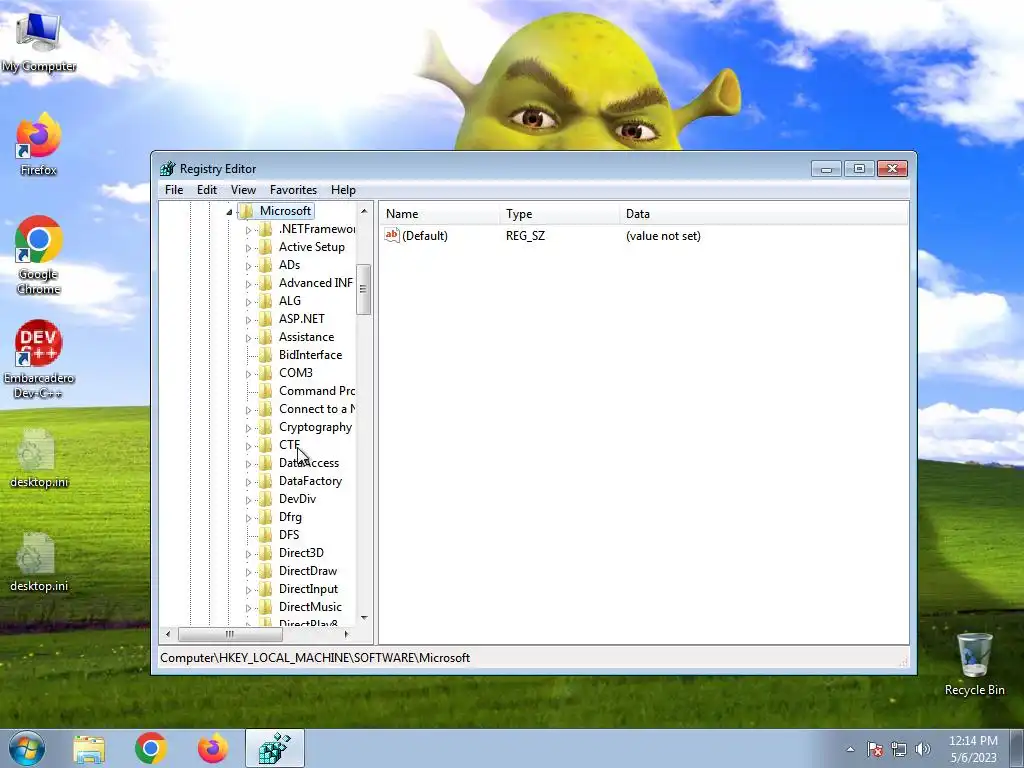
Task: Launch Chrome from the taskbar
Action: click(151, 748)
